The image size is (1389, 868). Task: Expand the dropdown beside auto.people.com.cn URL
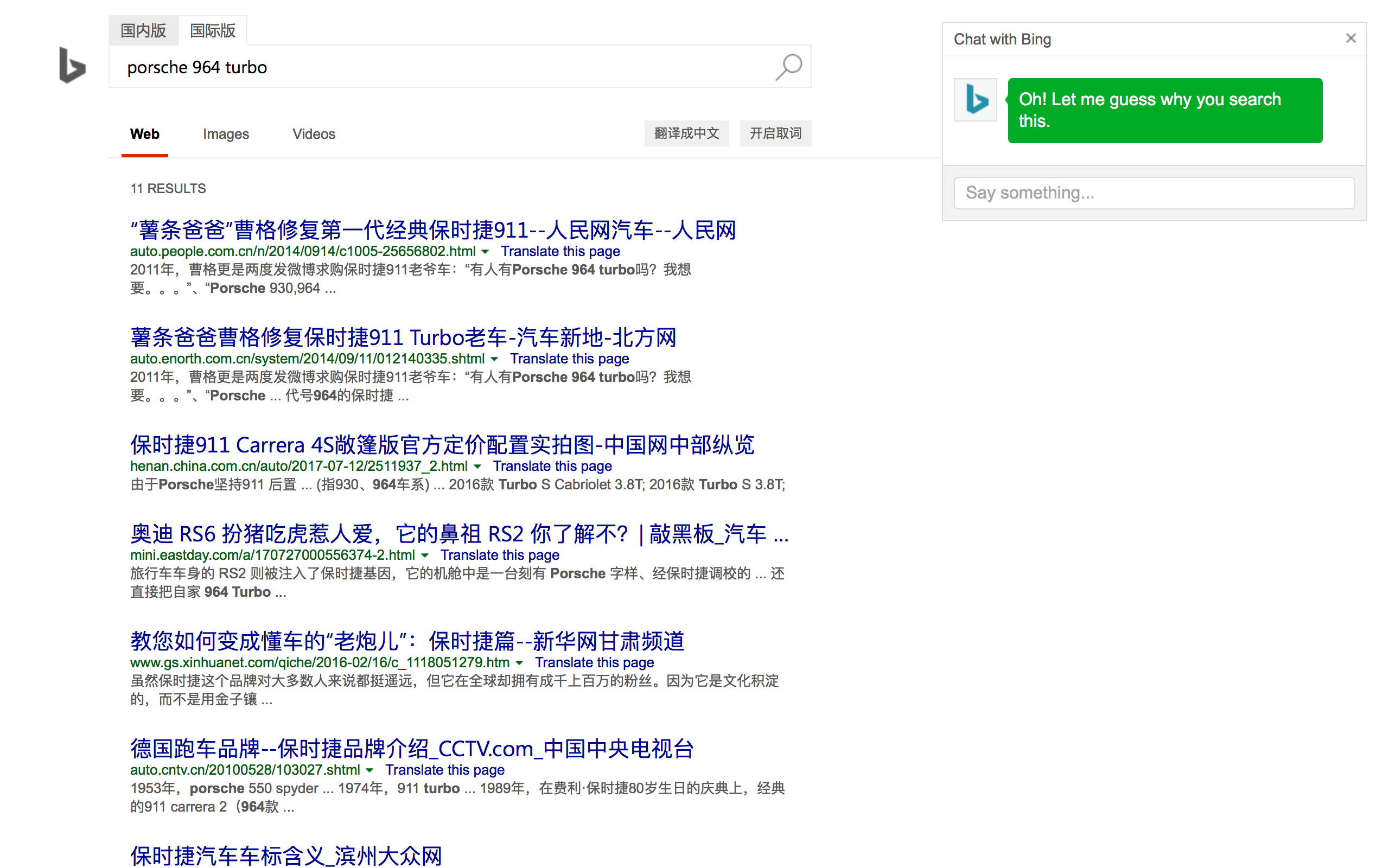point(486,251)
